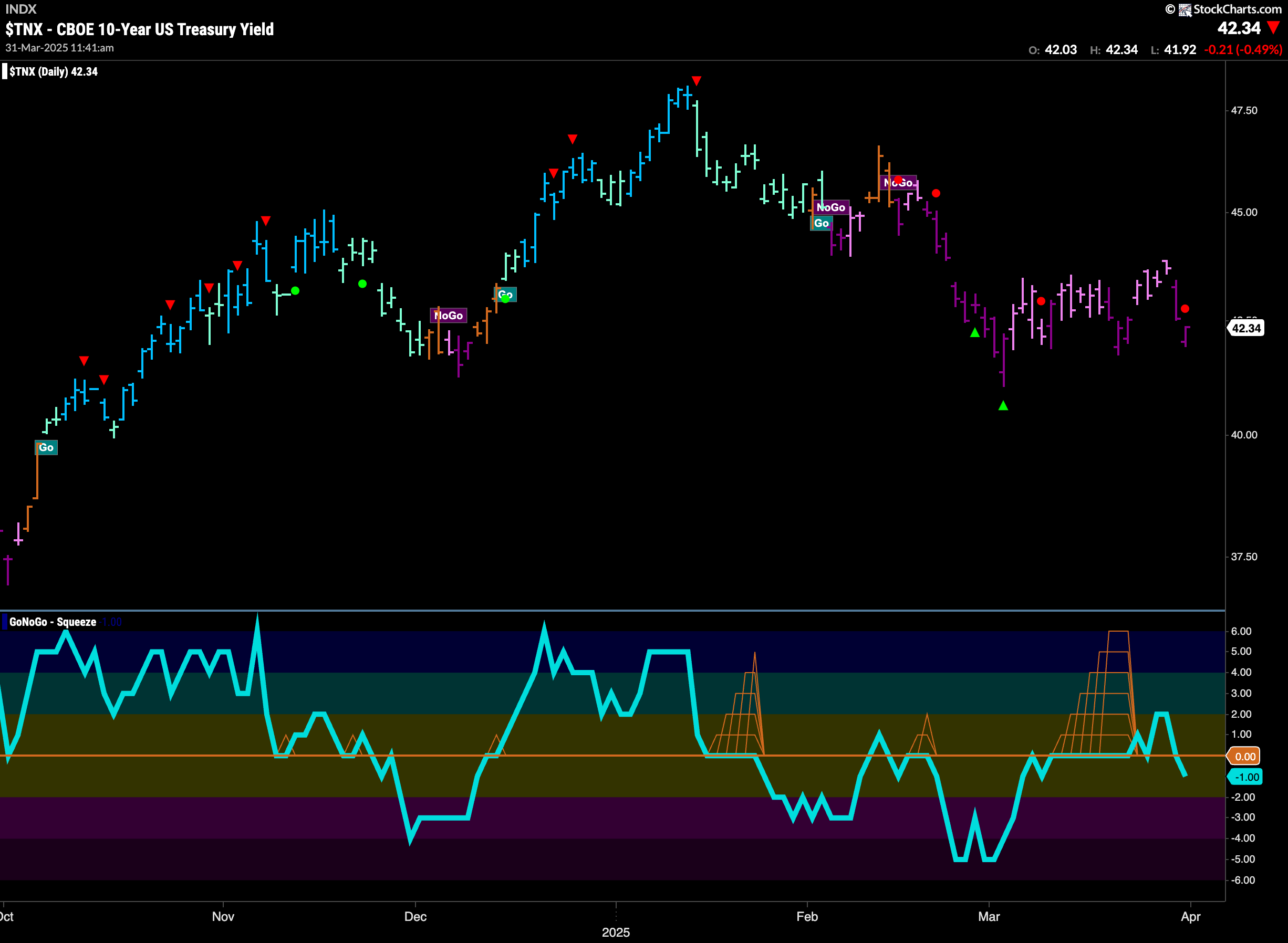Click the orange 0.00 tag on the oscillator axis

tap(1244, 756)
